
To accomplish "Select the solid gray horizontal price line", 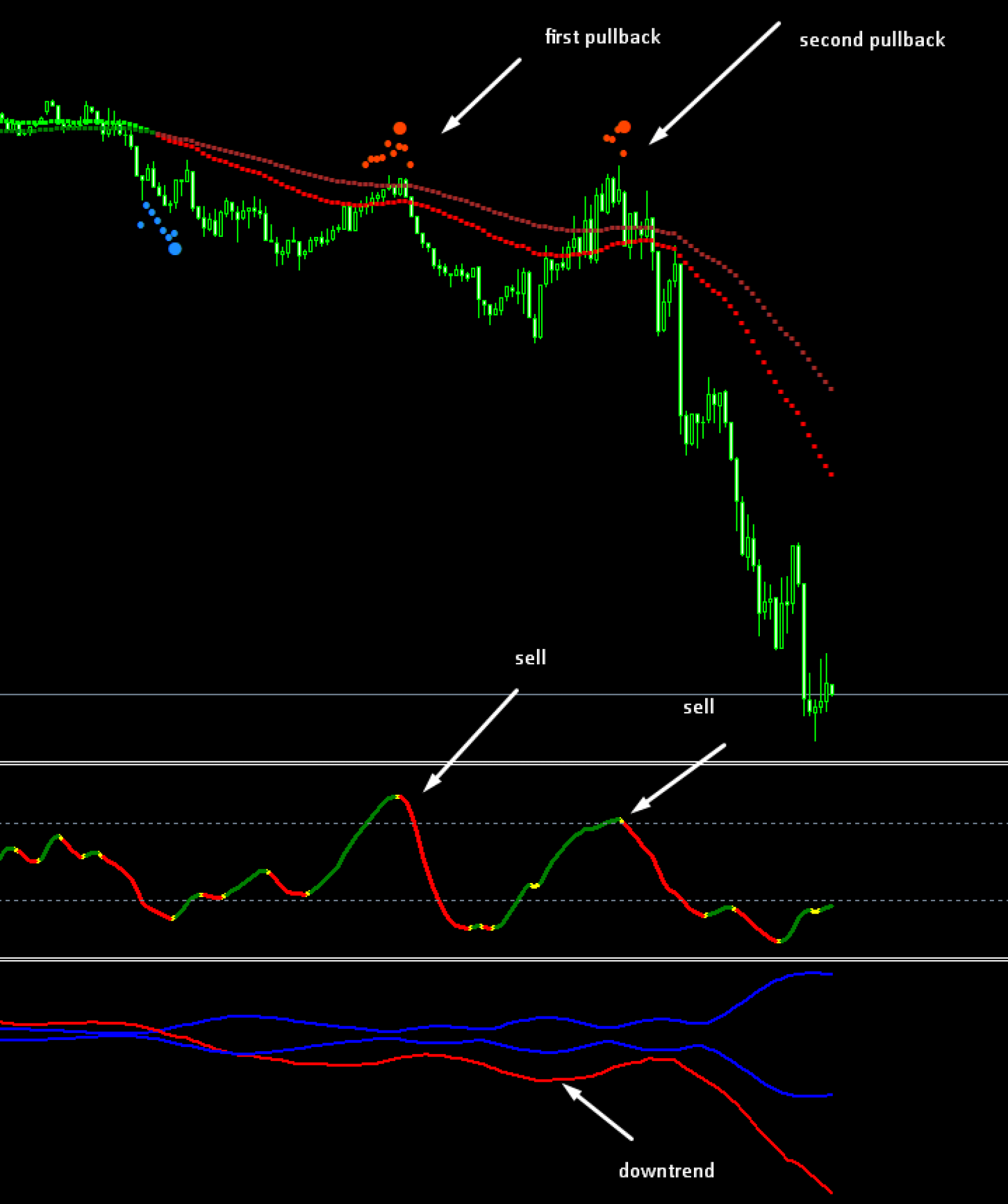I will tap(412, 694).
